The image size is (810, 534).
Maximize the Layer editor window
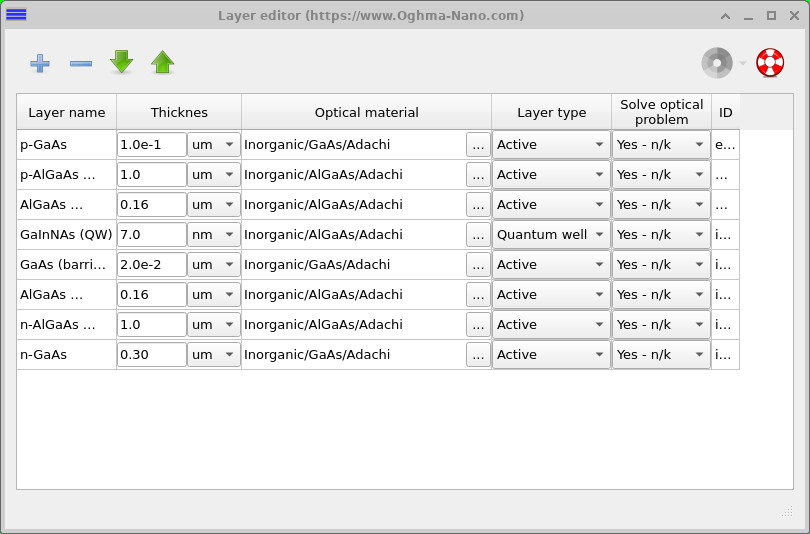[771, 15]
